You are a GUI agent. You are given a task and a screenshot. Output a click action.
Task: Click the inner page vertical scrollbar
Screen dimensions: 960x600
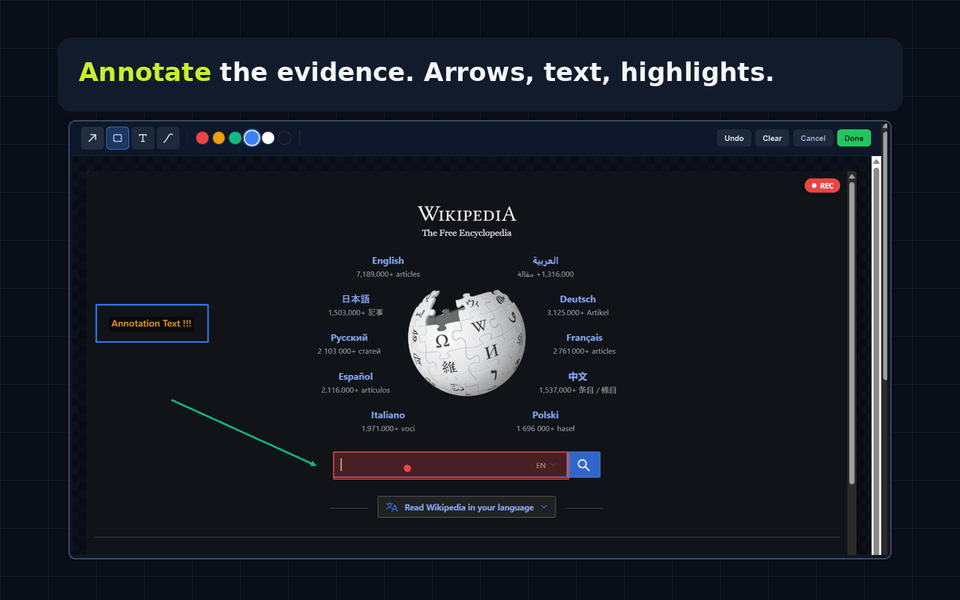852,334
